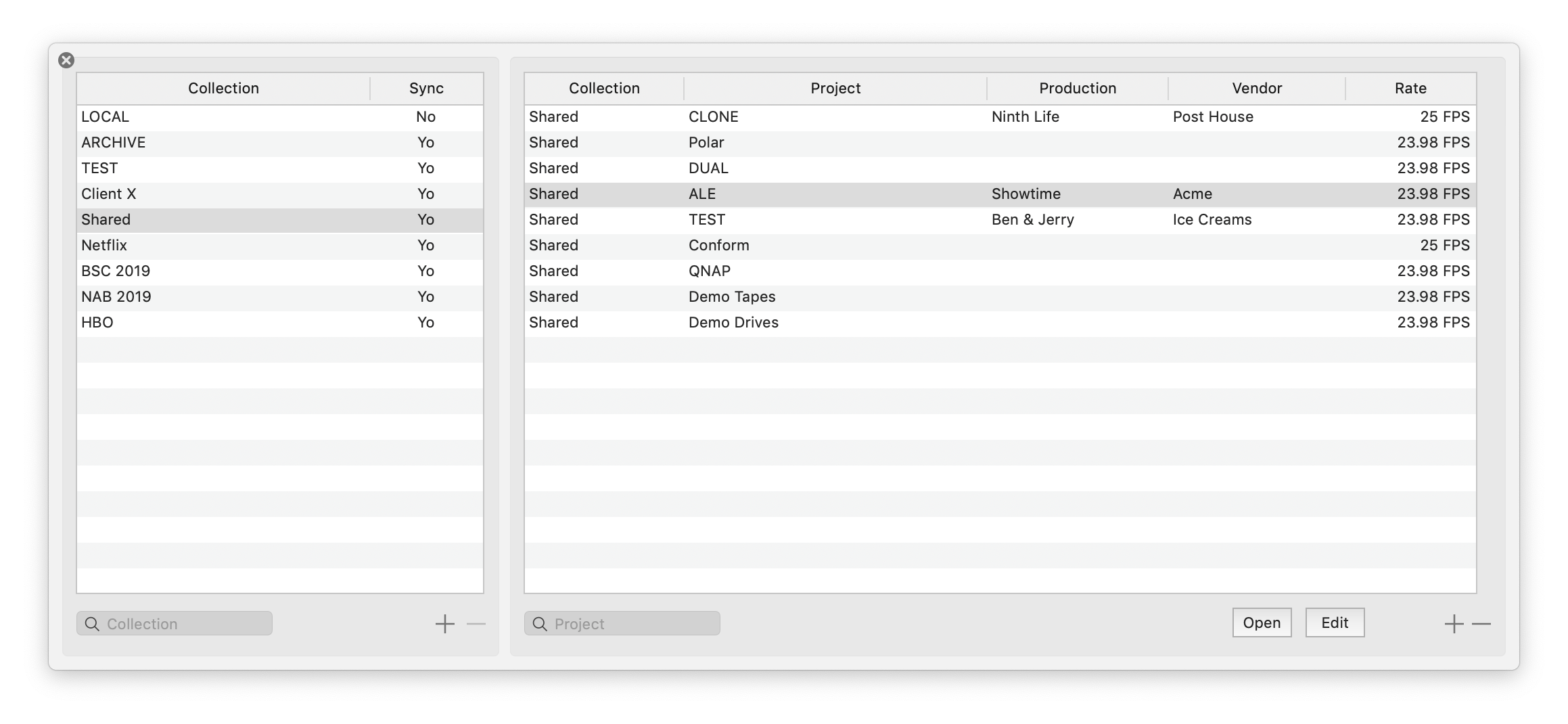Click the Ninth Life production cell
Screen dimensions: 1568x724
[x=1025, y=117]
